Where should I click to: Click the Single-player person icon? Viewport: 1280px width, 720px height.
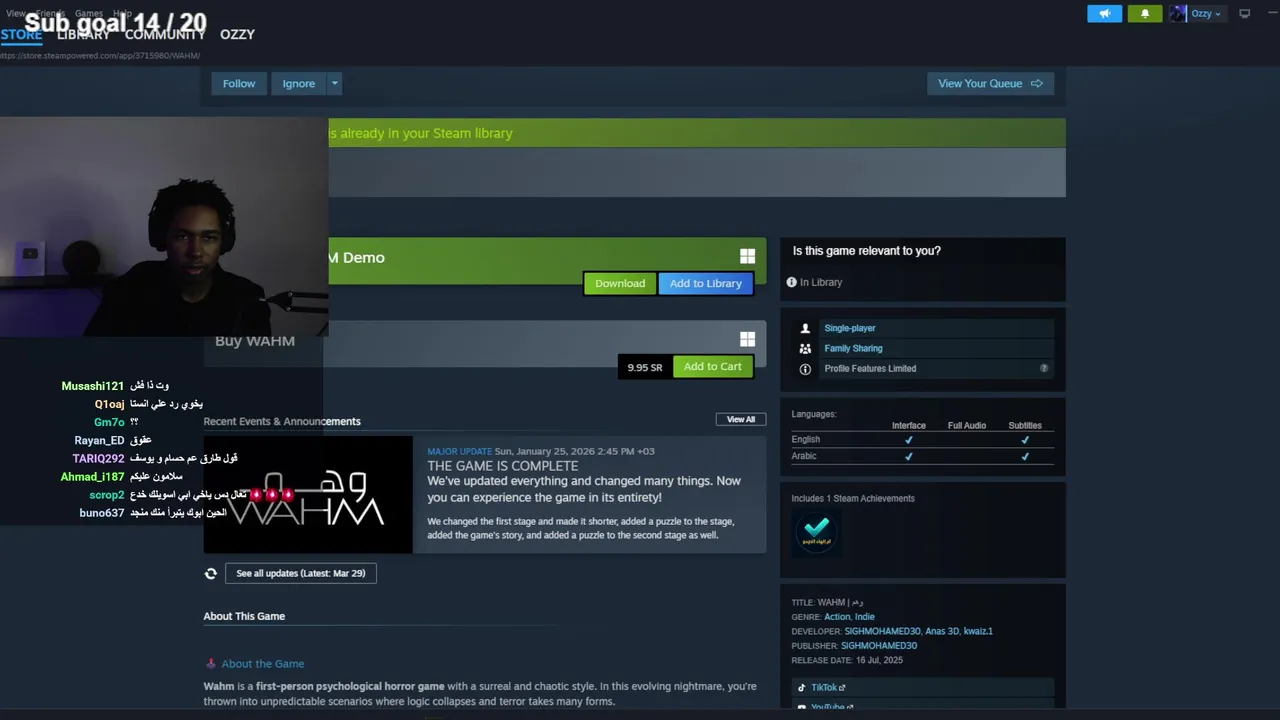[x=805, y=328]
